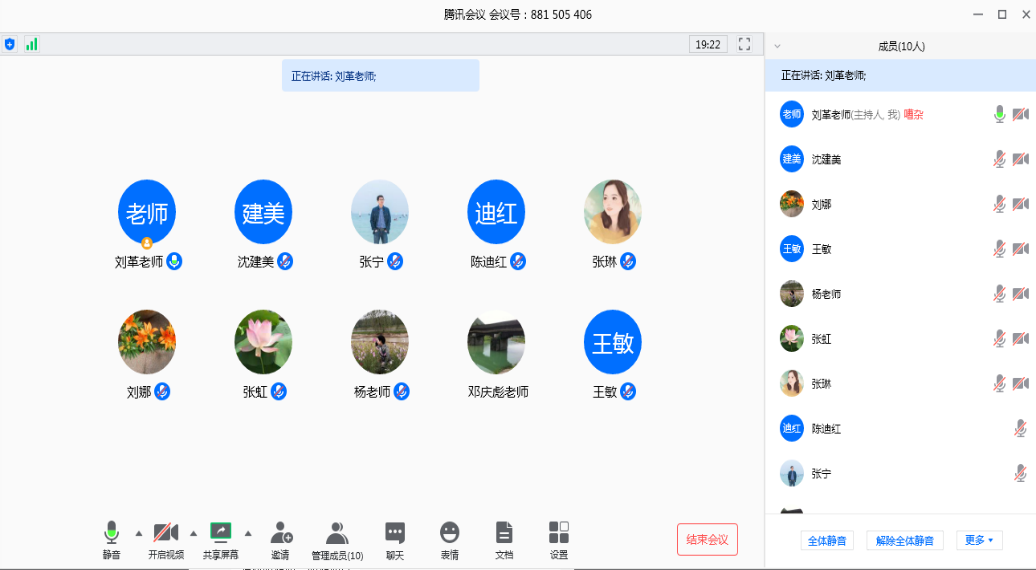Toggle 沈建美's microphone in member list
This screenshot has height=570, width=1036.
coord(999,159)
